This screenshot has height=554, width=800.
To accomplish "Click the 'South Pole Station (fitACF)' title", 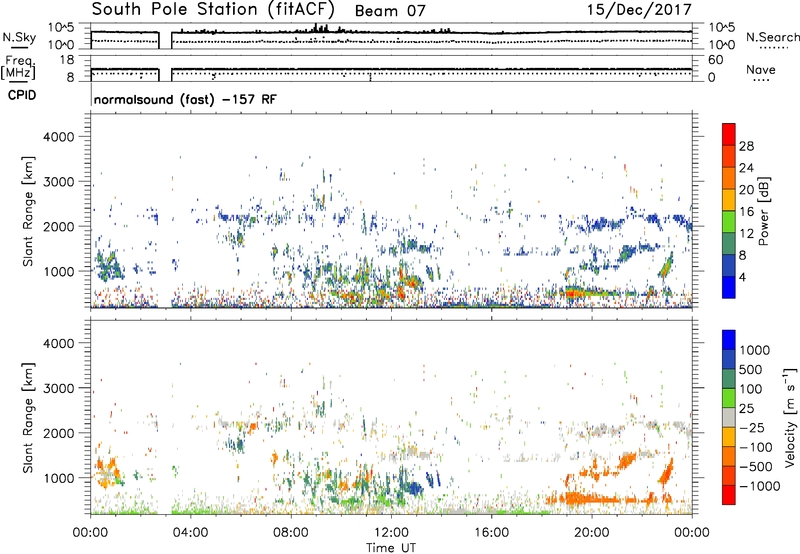I will (213, 9).
